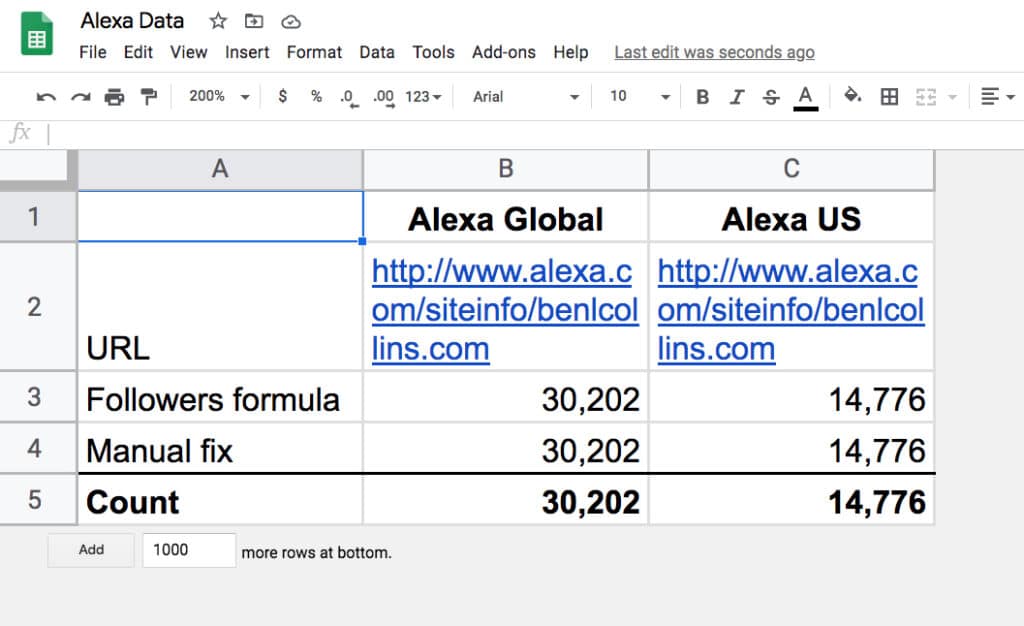The image size is (1024, 626).
Task: Click the print icon
Action: (x=114, y=97)
